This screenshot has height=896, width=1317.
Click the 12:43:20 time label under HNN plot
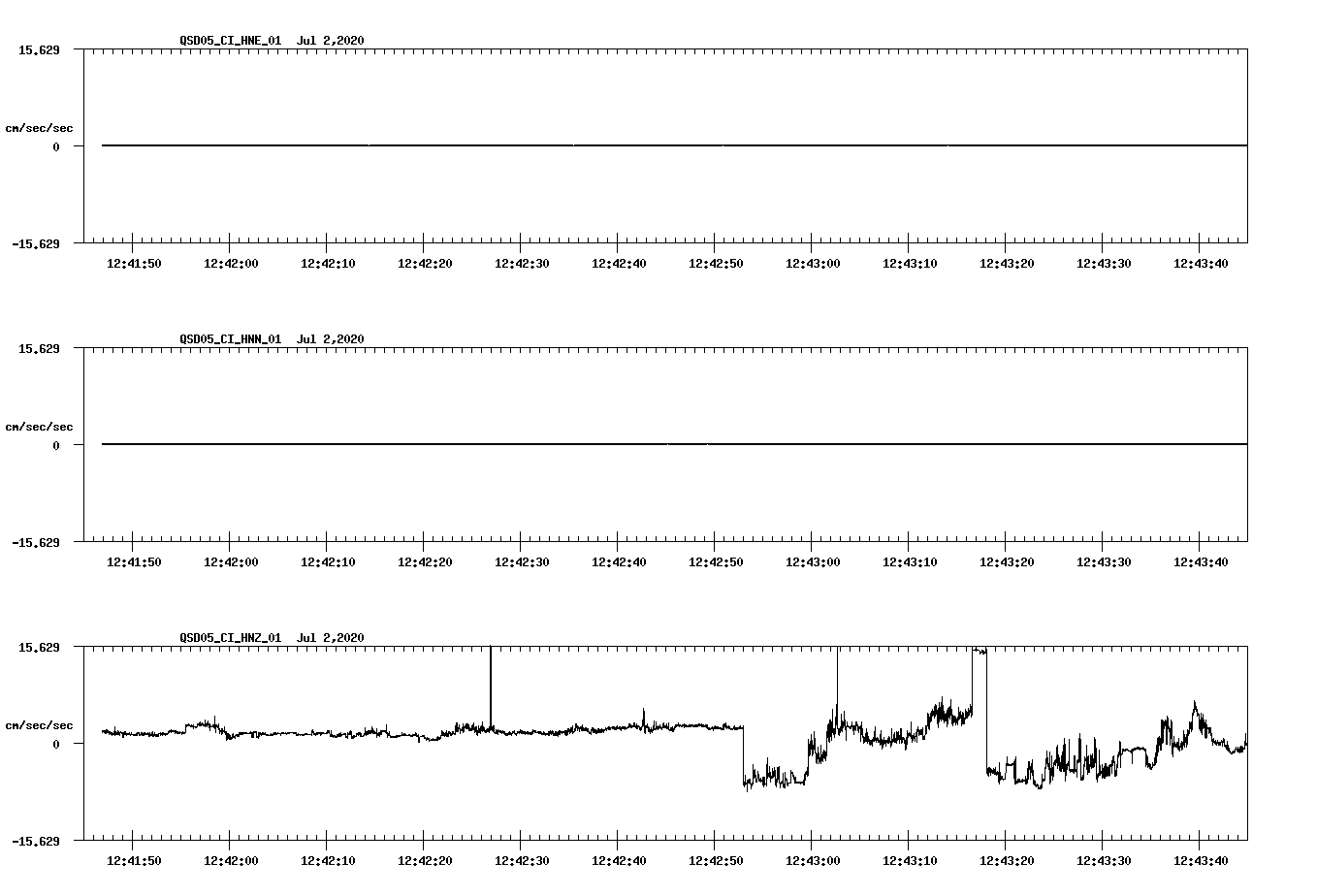click(x=1007, y=561)
